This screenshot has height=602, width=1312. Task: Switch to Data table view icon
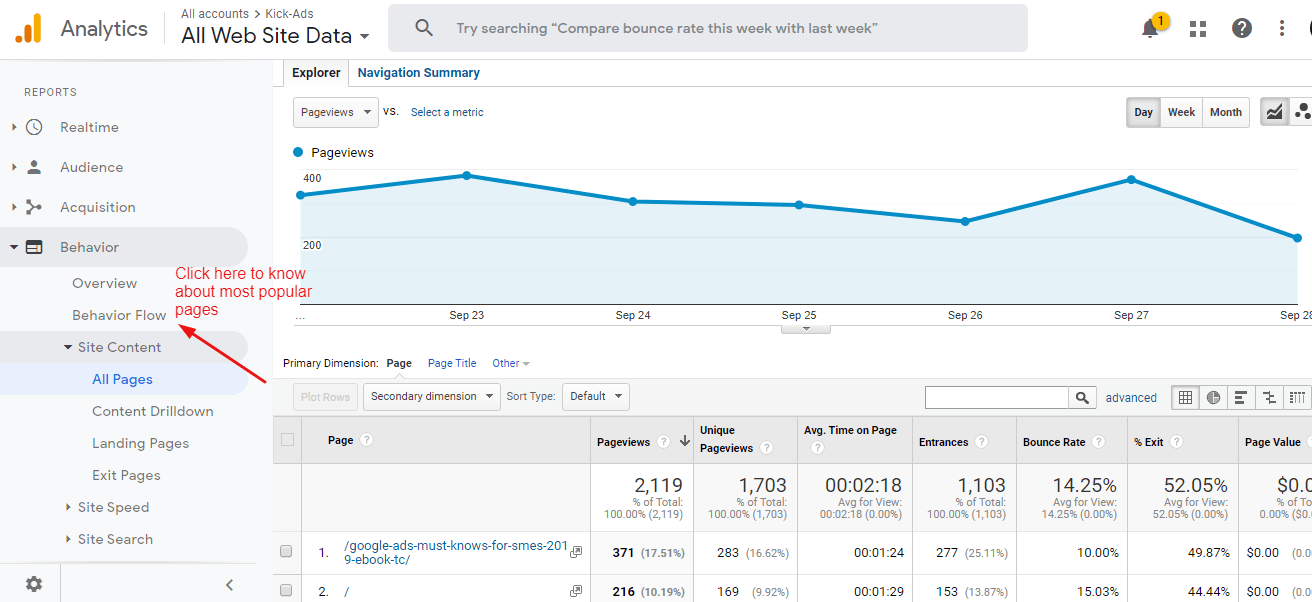pyautogui.click(x=1185, y=397)
